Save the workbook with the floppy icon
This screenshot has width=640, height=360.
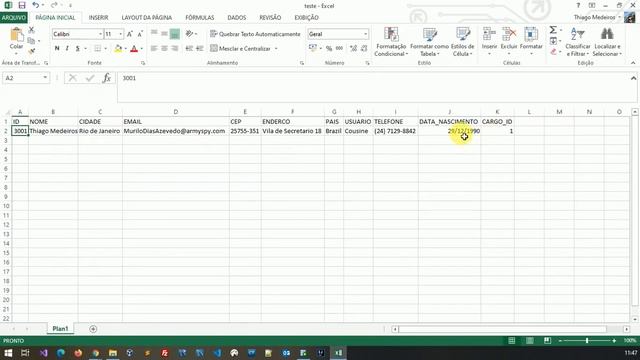click(22, 5)
